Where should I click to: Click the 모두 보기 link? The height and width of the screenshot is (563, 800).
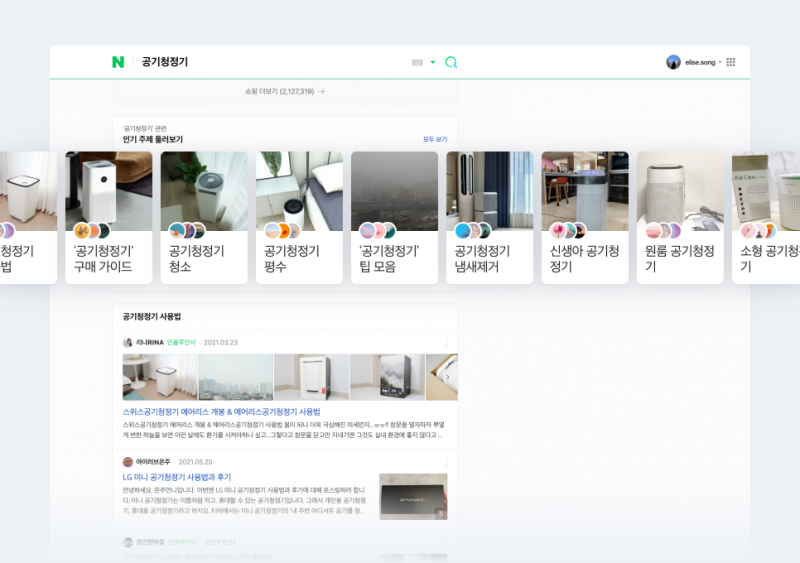click(435, 139)
